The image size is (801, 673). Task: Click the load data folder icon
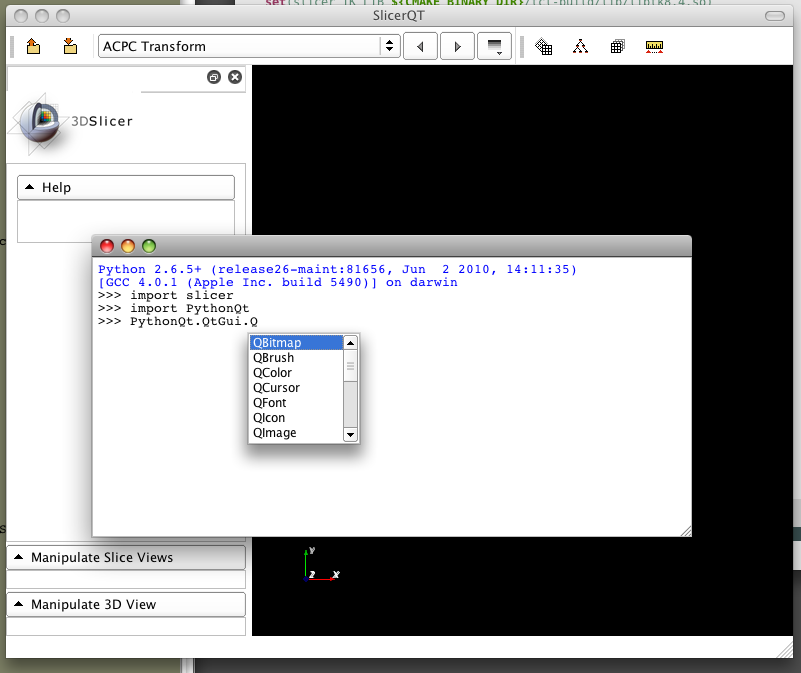33,46
